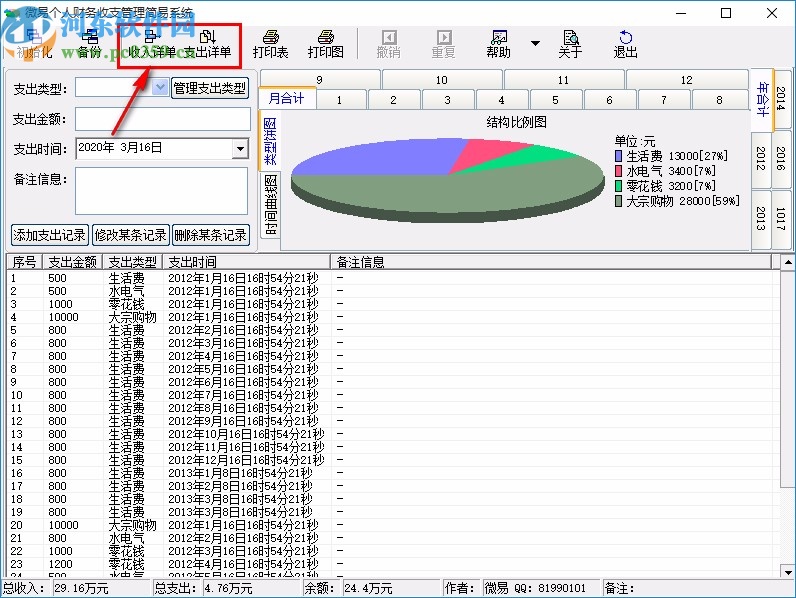Click the 零花钱 green legend swatch
The height and width of the screenshot is (598, 796).
point(618,186)
